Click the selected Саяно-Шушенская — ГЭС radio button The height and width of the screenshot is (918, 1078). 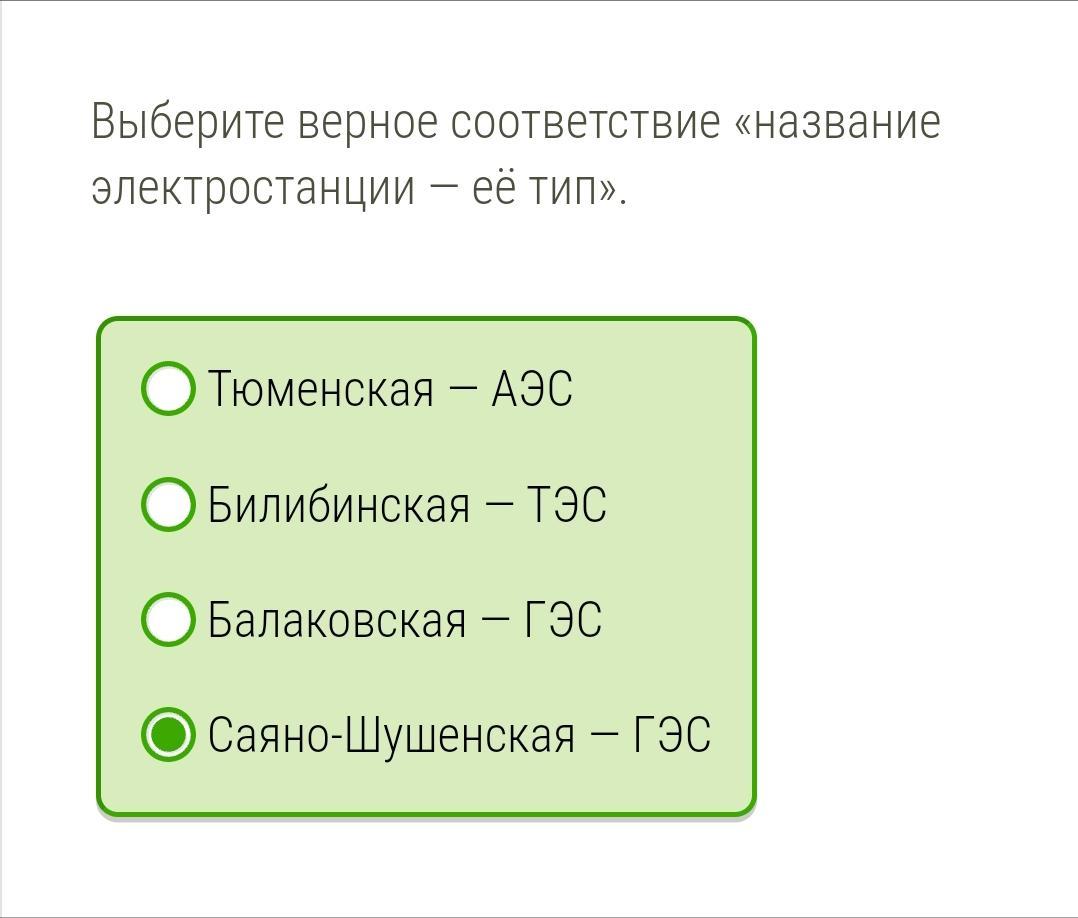pos(168,735)
